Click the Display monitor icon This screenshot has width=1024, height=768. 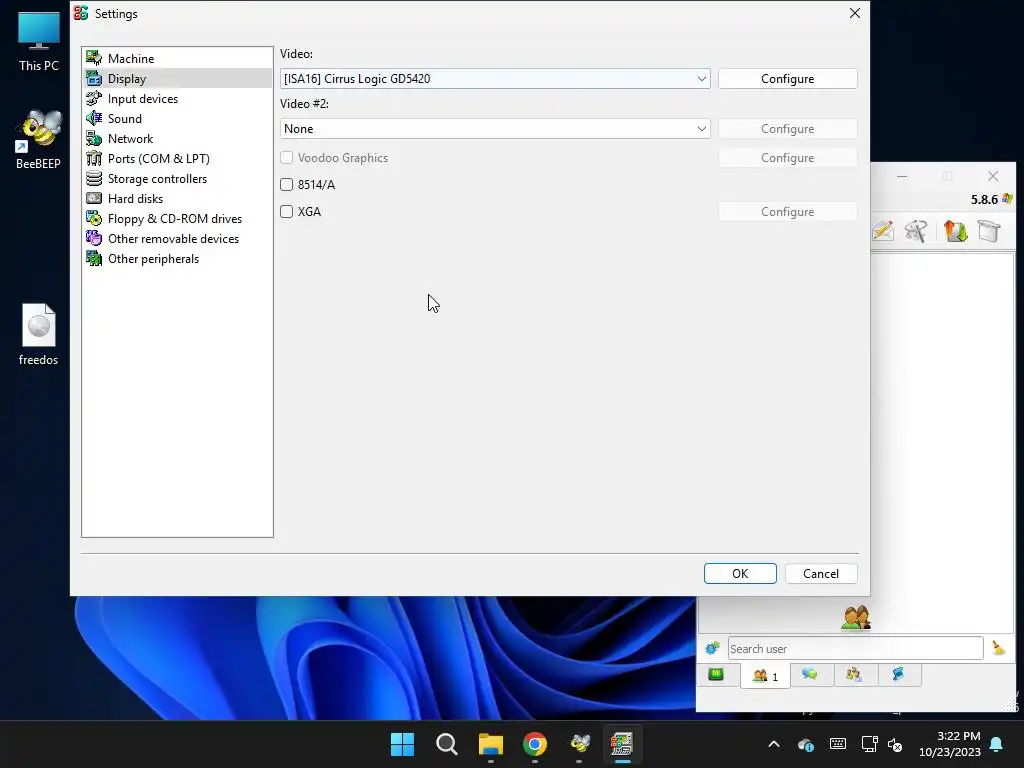[94, 78]
